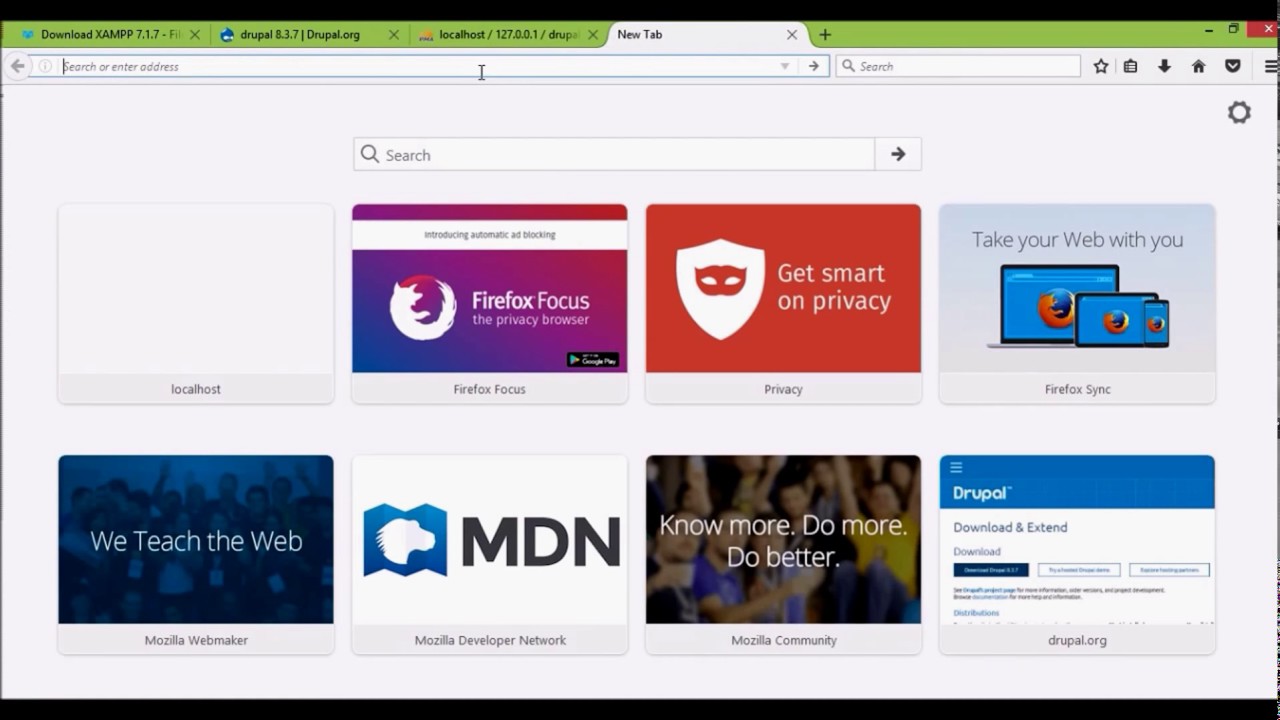The height and width of the screenshot is (720, 1280).
Task: Minimize the Firefox window
Action: (1209, 29)
